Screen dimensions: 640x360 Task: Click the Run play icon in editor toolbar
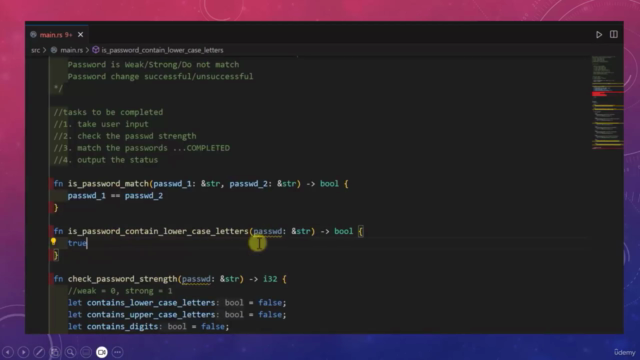[x=599, y=35]
